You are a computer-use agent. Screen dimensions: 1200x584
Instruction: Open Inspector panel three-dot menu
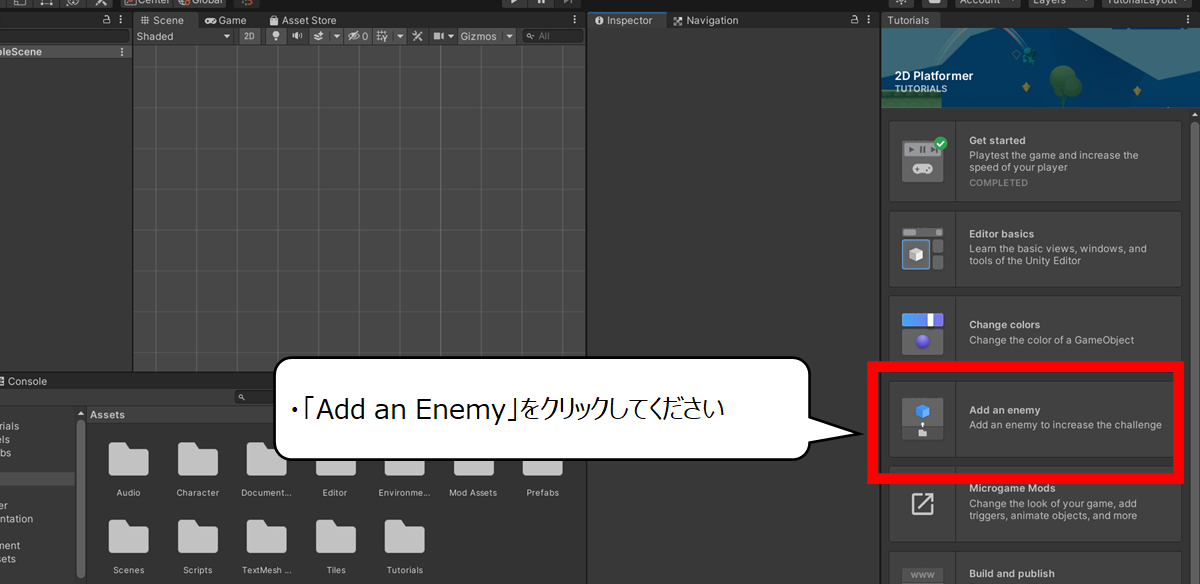click(869, 20)
